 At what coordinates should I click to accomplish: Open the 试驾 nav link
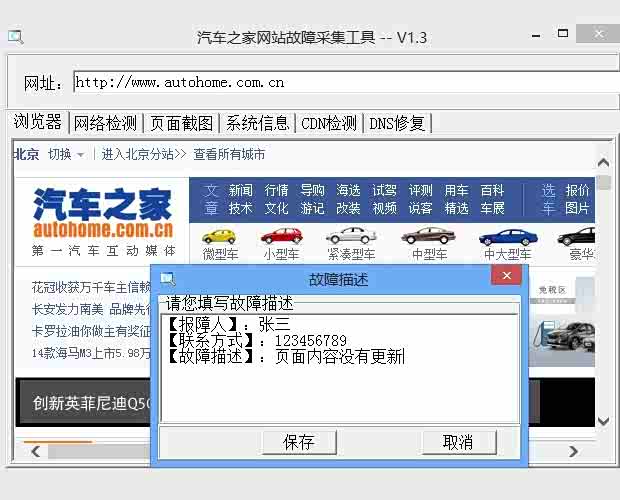(x=384, y=191)
